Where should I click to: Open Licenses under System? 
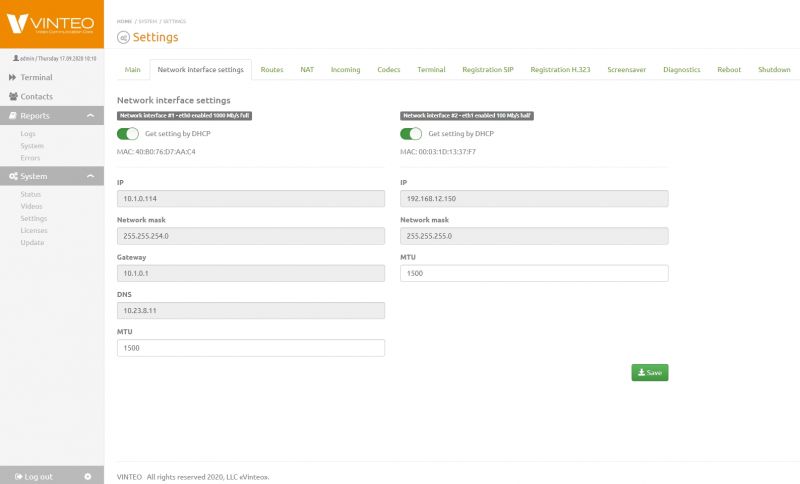(x=34, y=231)
